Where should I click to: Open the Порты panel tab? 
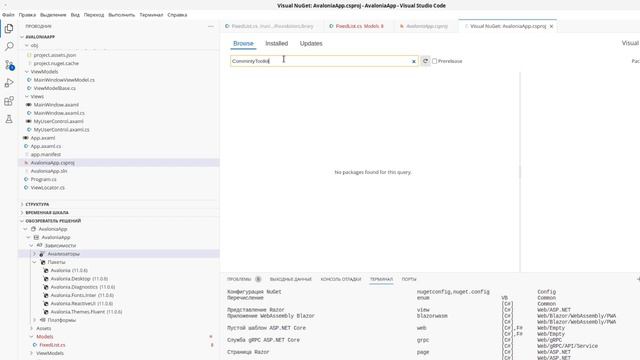409,279
